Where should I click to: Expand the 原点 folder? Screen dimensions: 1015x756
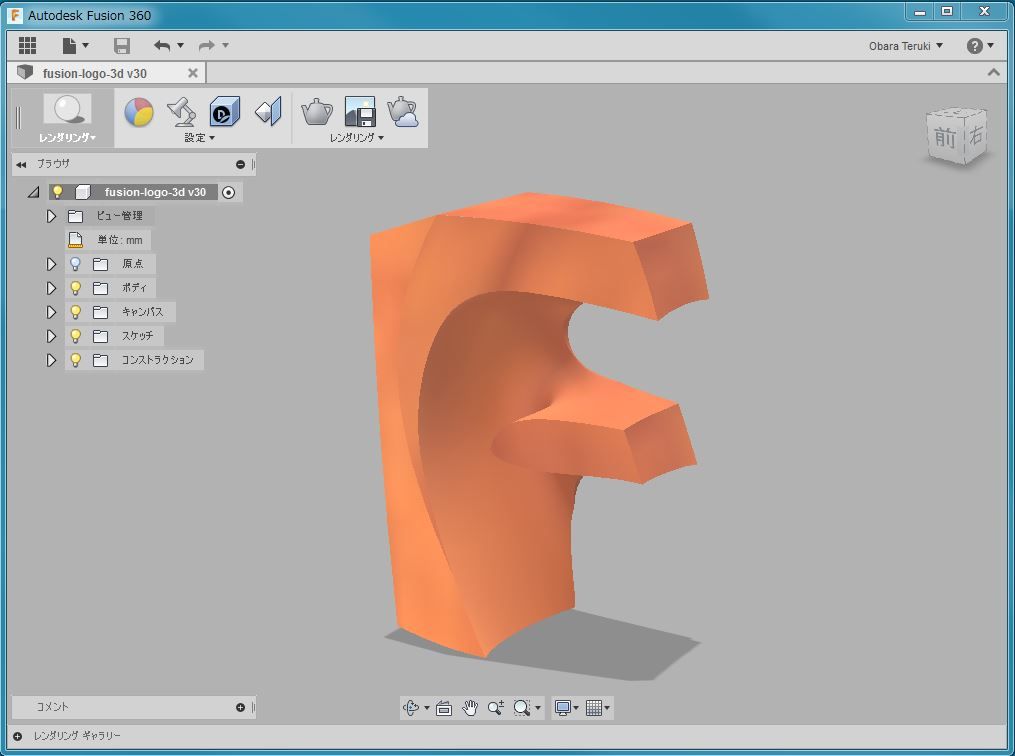(x=51, y=264)
